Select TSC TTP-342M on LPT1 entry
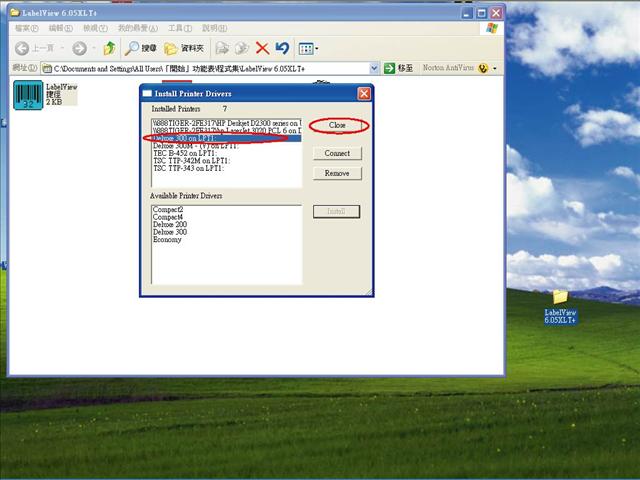This screenshot has width=640, height=480. point(227,161)
